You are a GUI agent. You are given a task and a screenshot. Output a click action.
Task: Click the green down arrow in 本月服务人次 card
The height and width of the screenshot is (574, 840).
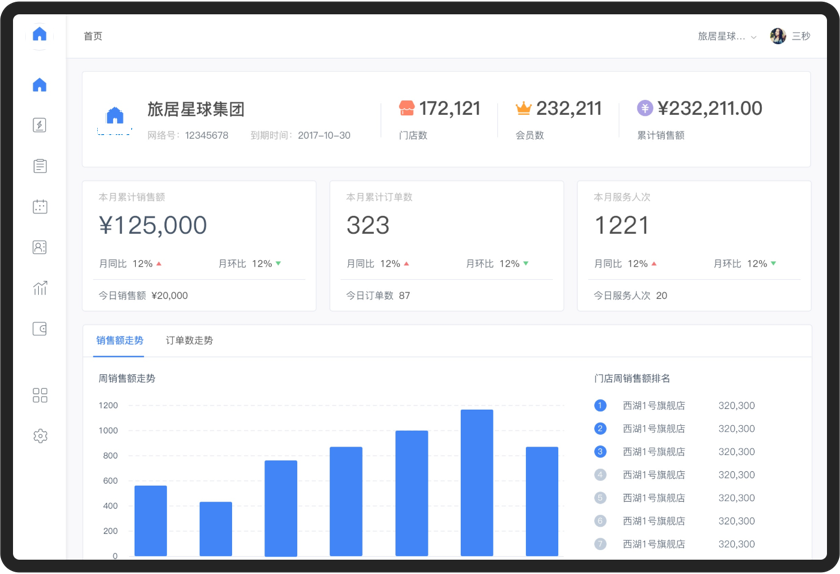[x=773, y=264]
